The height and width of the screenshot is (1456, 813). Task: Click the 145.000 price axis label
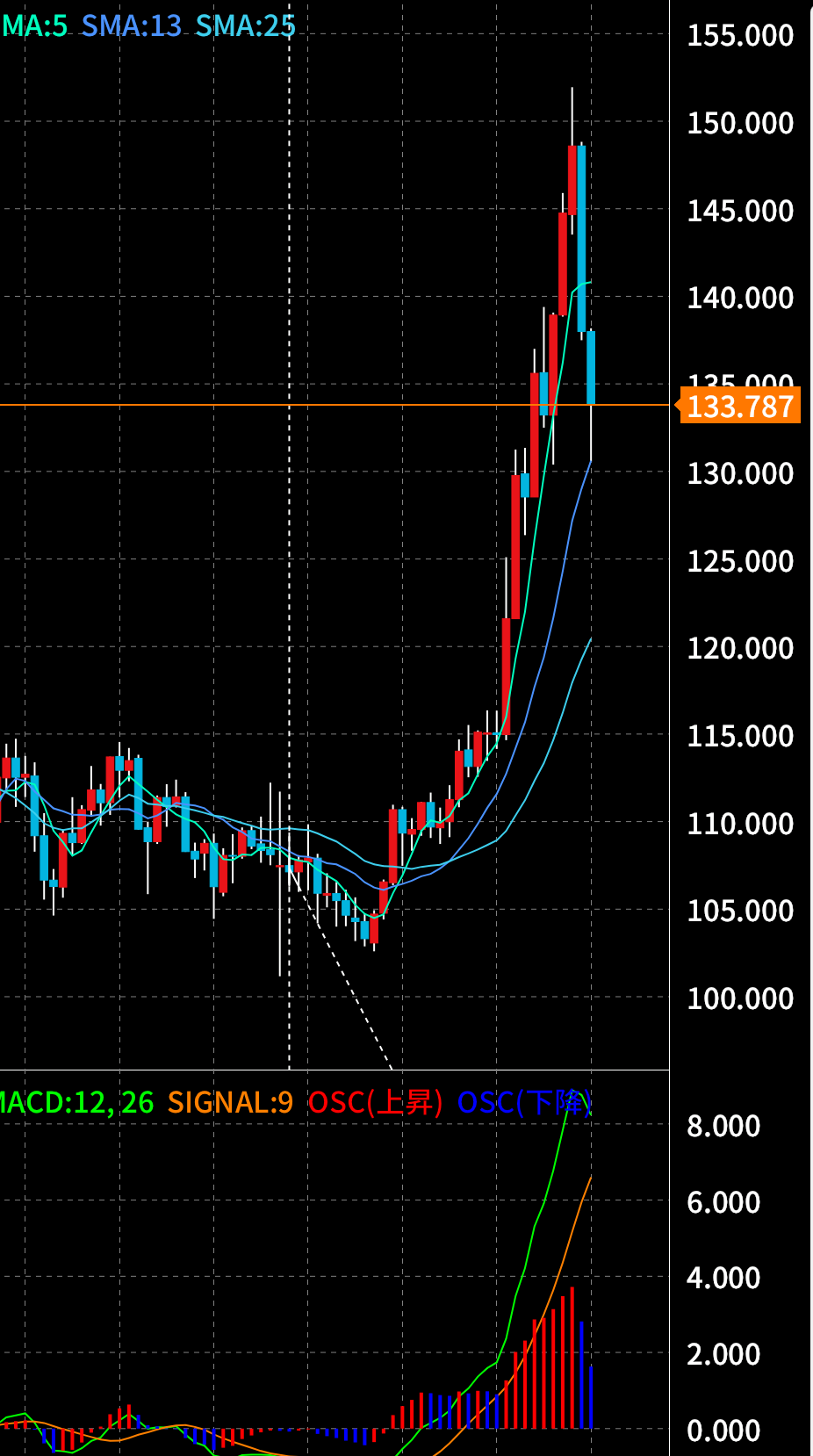pos(740,211)
